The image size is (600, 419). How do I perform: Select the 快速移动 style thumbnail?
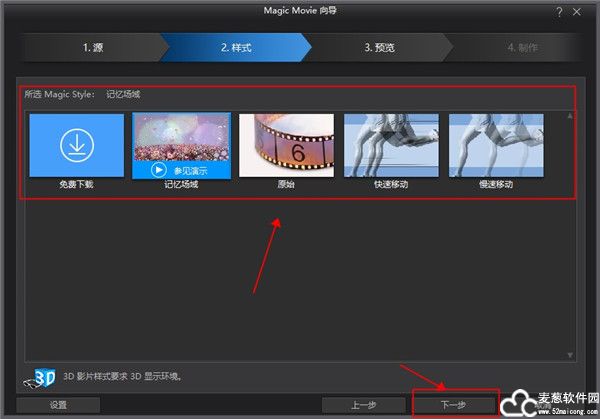[x=391, y=145]
